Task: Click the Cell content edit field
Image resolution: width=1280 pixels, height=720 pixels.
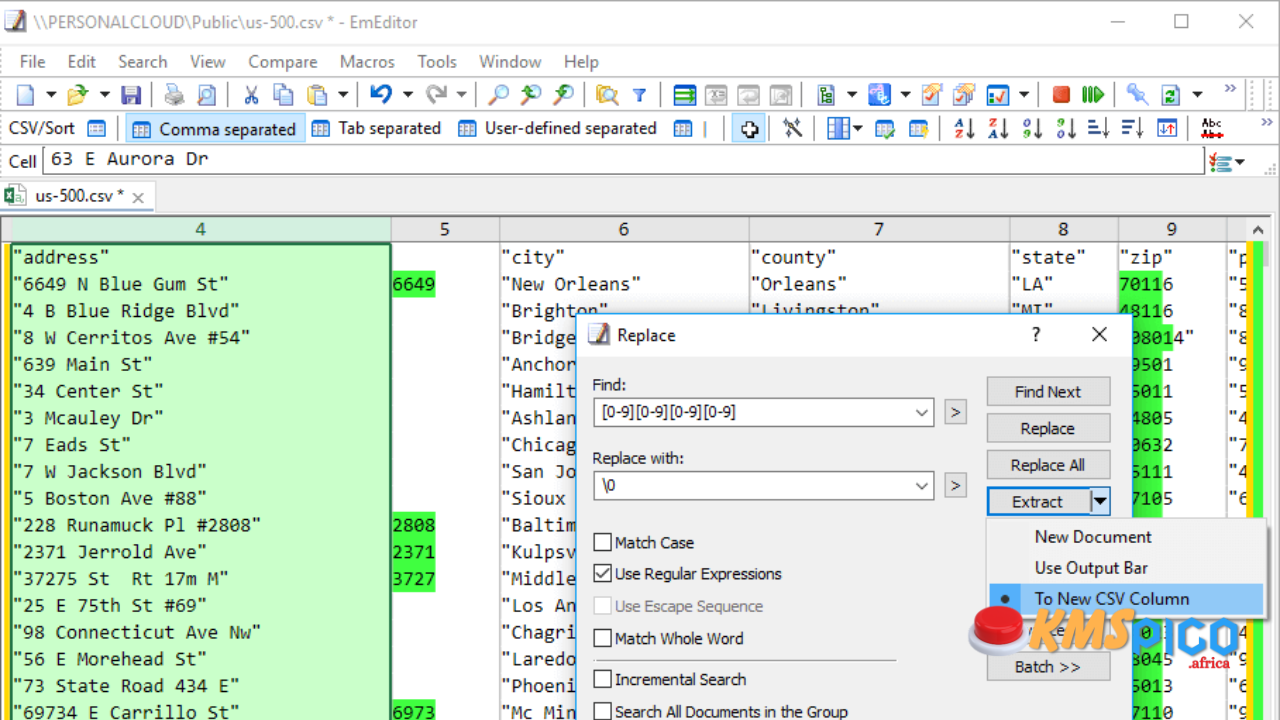Action: tap(623, 159)
